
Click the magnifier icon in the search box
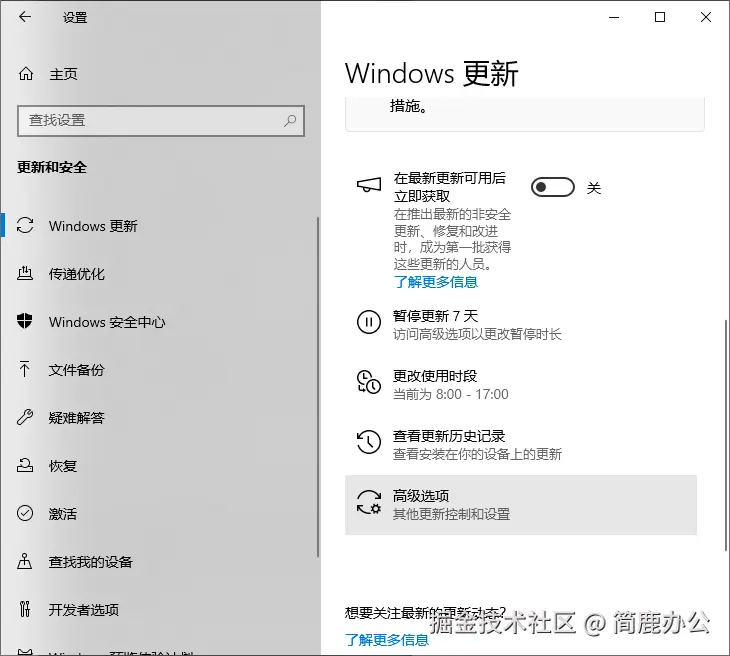pos(290,121)
